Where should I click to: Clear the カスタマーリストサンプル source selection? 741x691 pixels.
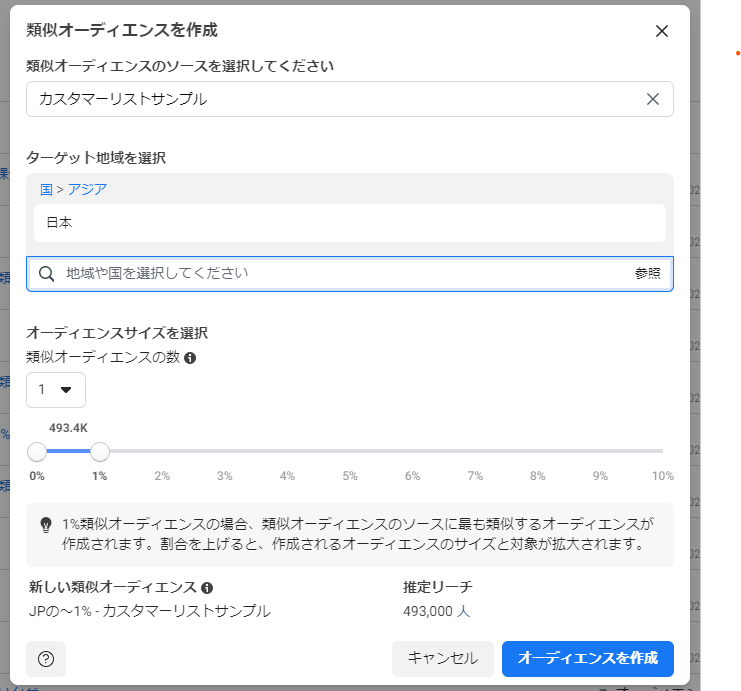(653, 99)
